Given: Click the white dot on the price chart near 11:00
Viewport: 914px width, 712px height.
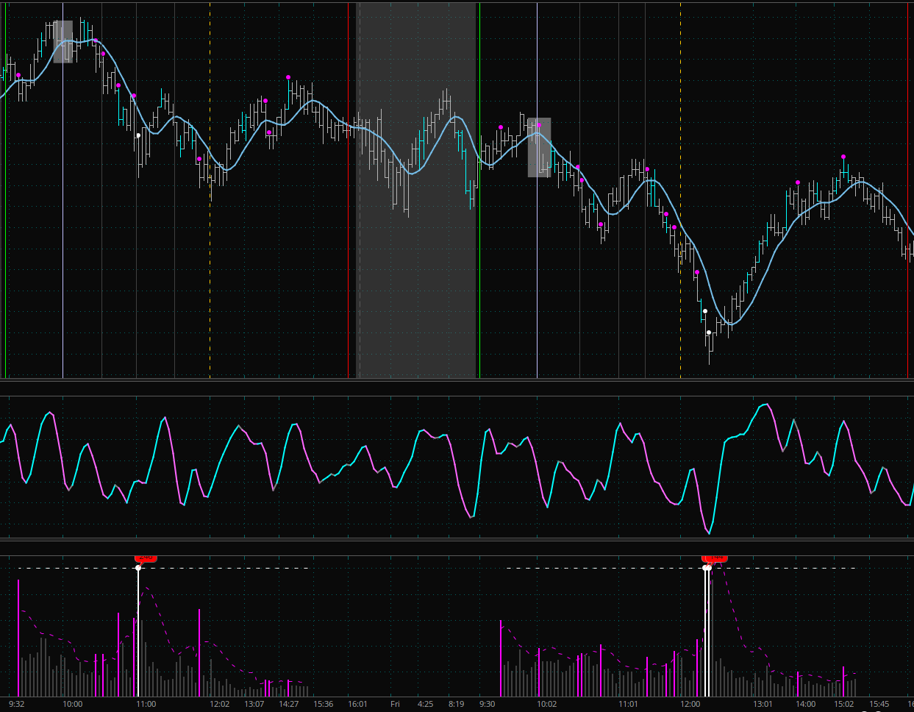Looking at the screenshot, I should tap(138, 135).
